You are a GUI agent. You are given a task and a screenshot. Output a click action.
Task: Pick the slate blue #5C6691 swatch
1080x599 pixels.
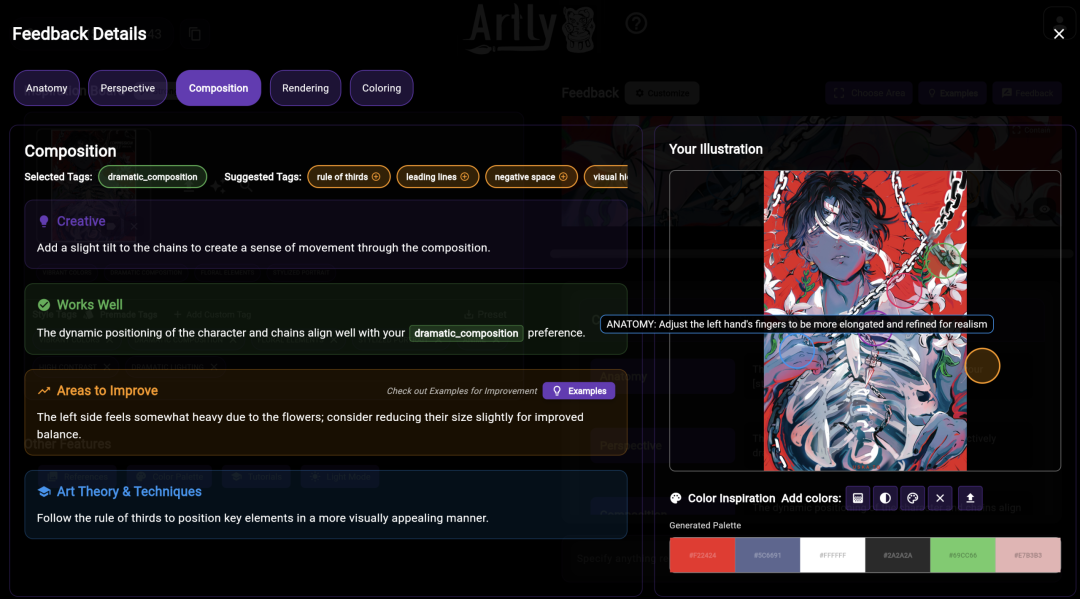[x=767, y=555]
